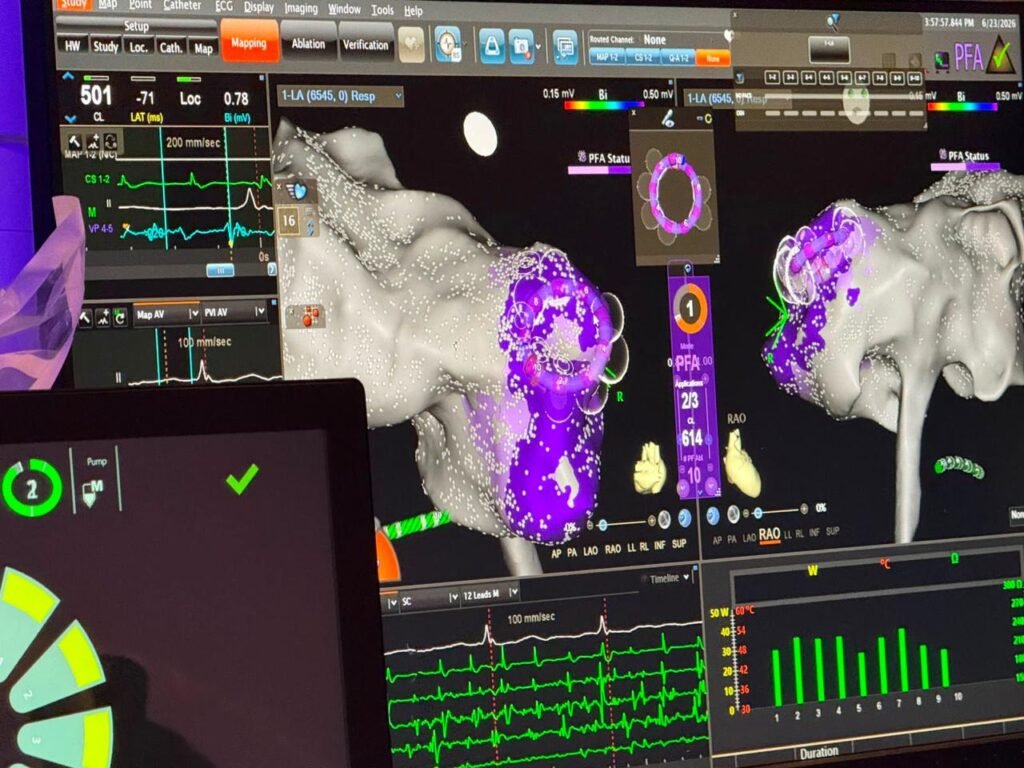Click the camera snapshot toolbar icon
Screen dimensions: 1024x768
point(521,46)
